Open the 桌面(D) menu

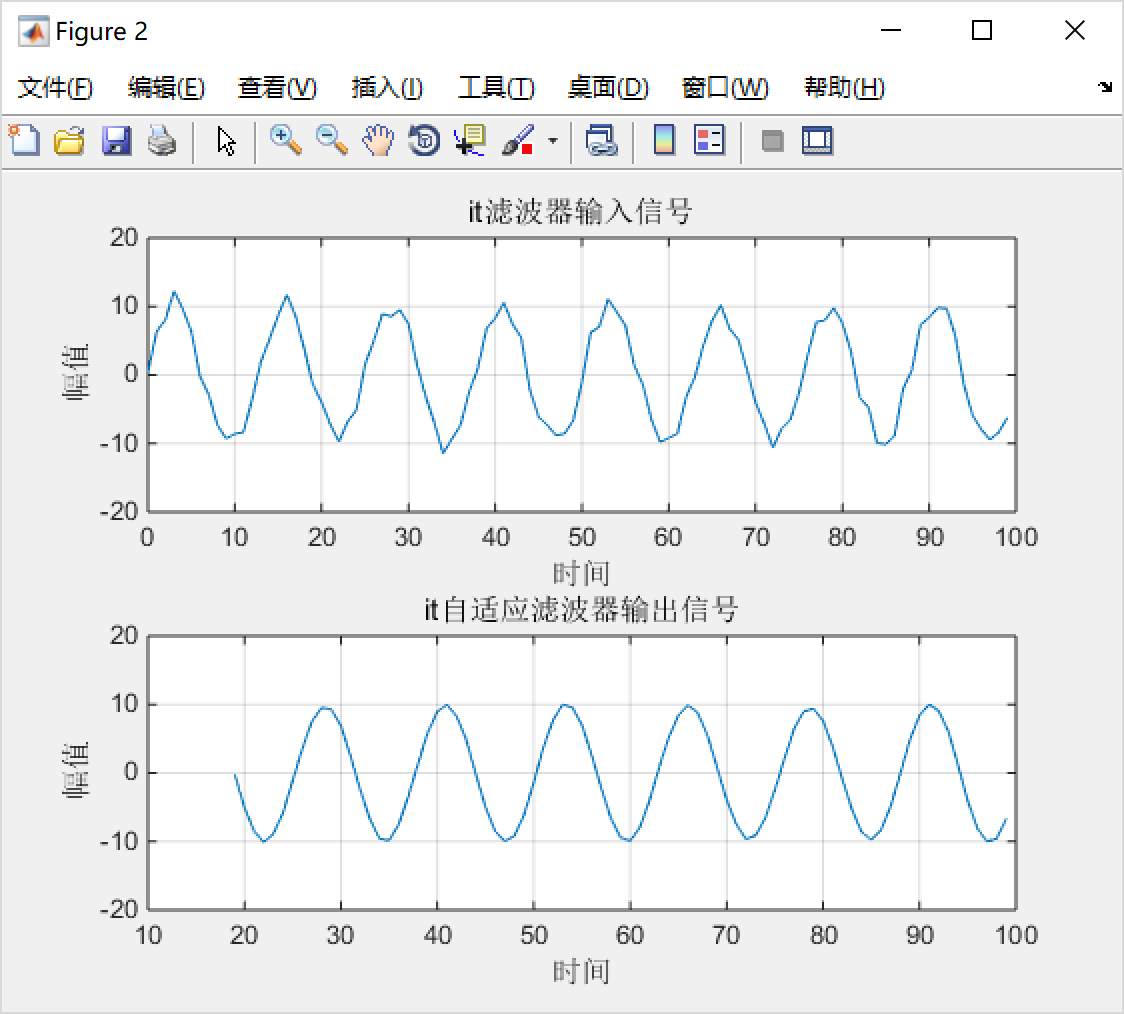click(607, 88)
